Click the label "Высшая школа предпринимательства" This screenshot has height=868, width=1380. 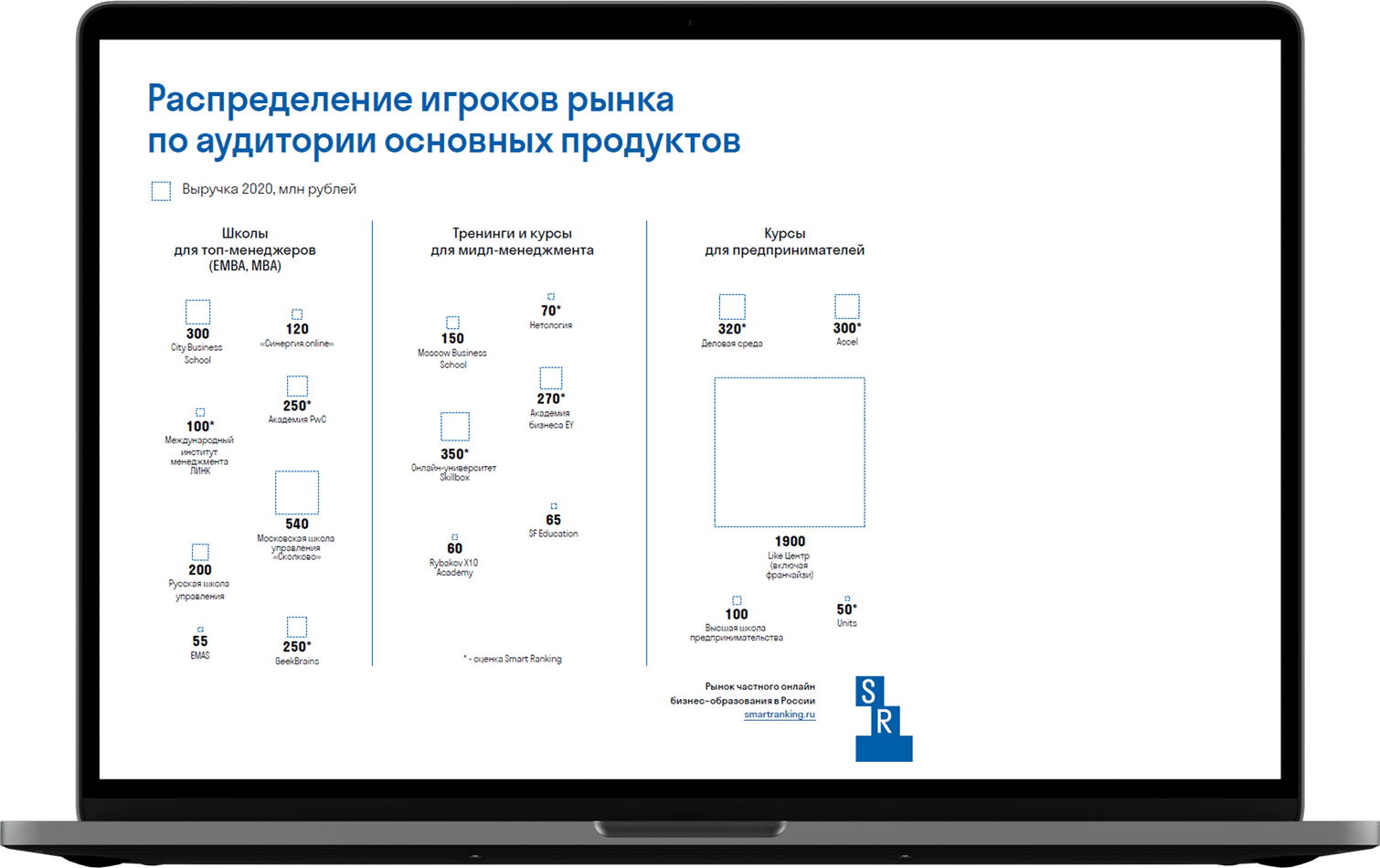click(x=737, y=633)
